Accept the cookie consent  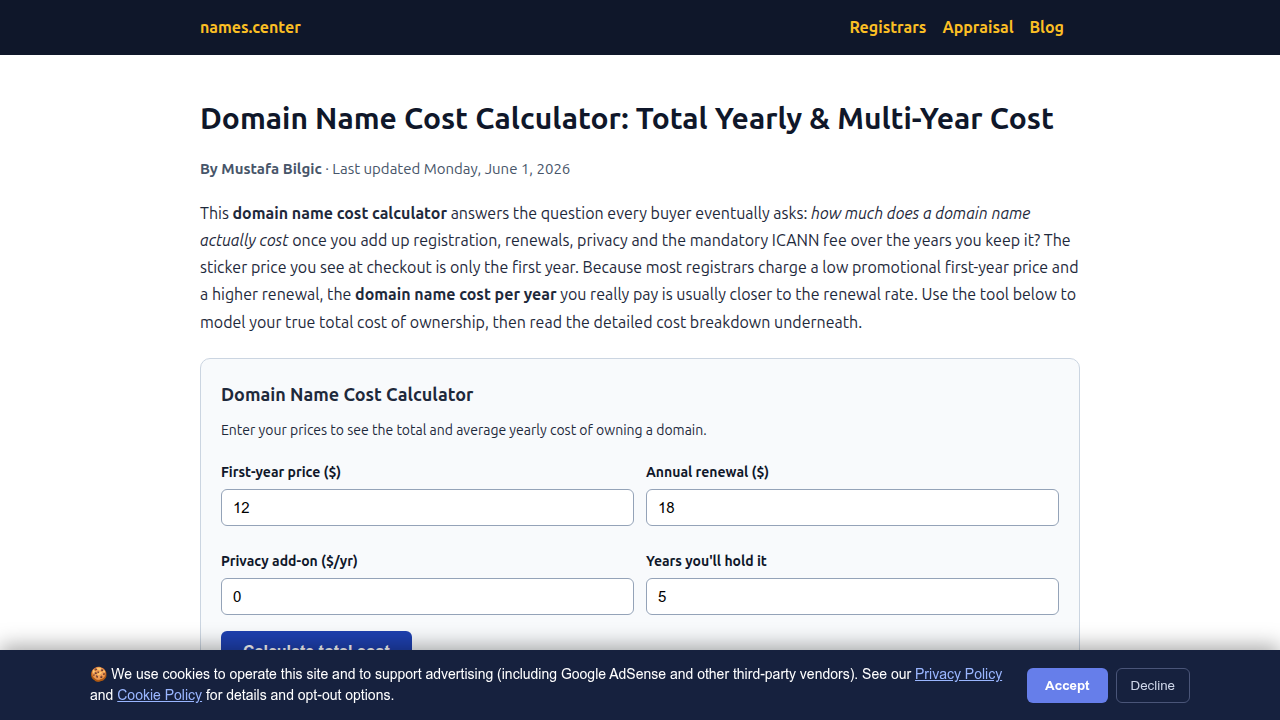click(1067, 685)
